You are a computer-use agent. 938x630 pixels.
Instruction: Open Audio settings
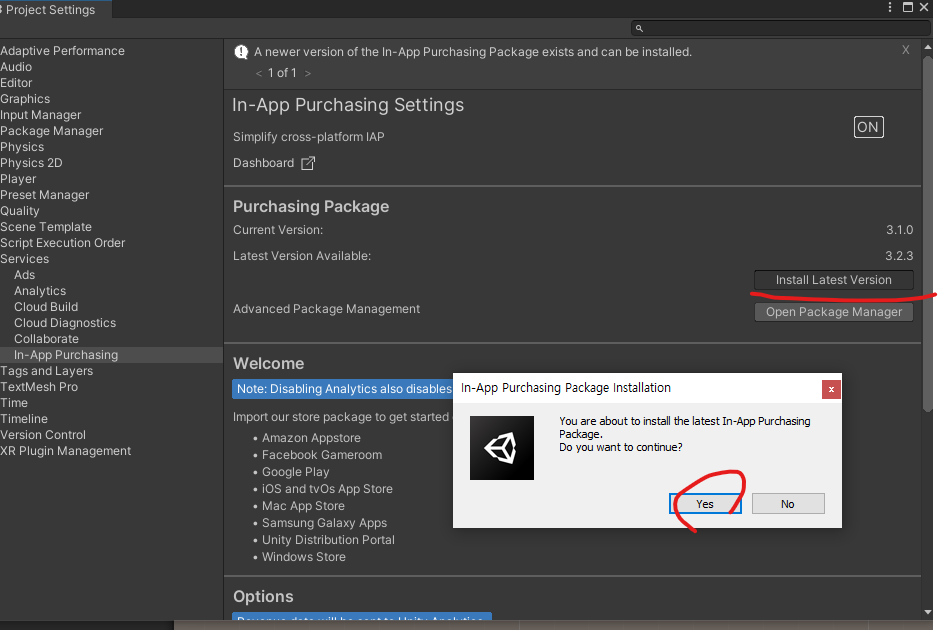(16, 67)
